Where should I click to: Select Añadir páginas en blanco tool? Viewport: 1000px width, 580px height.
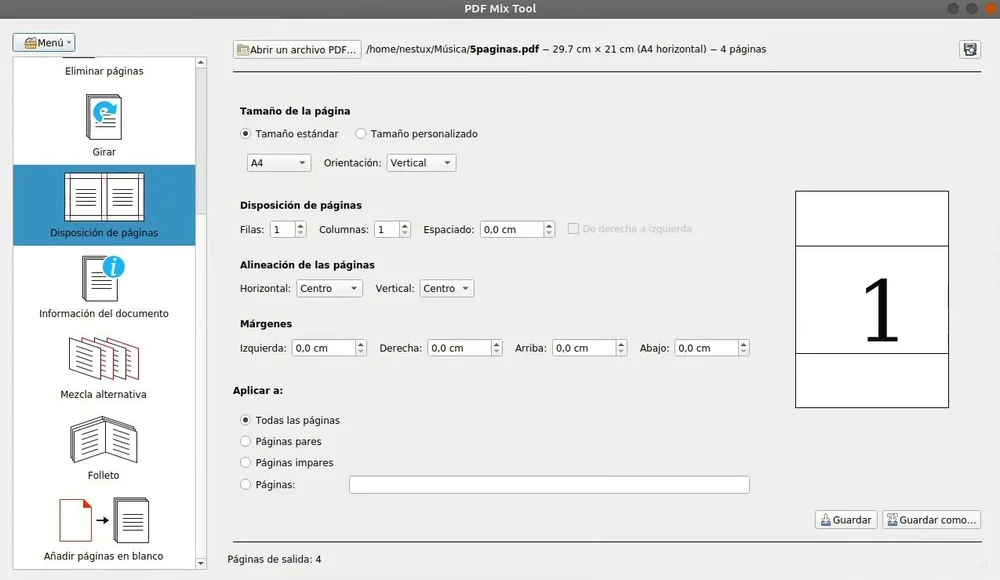[104, 522]
